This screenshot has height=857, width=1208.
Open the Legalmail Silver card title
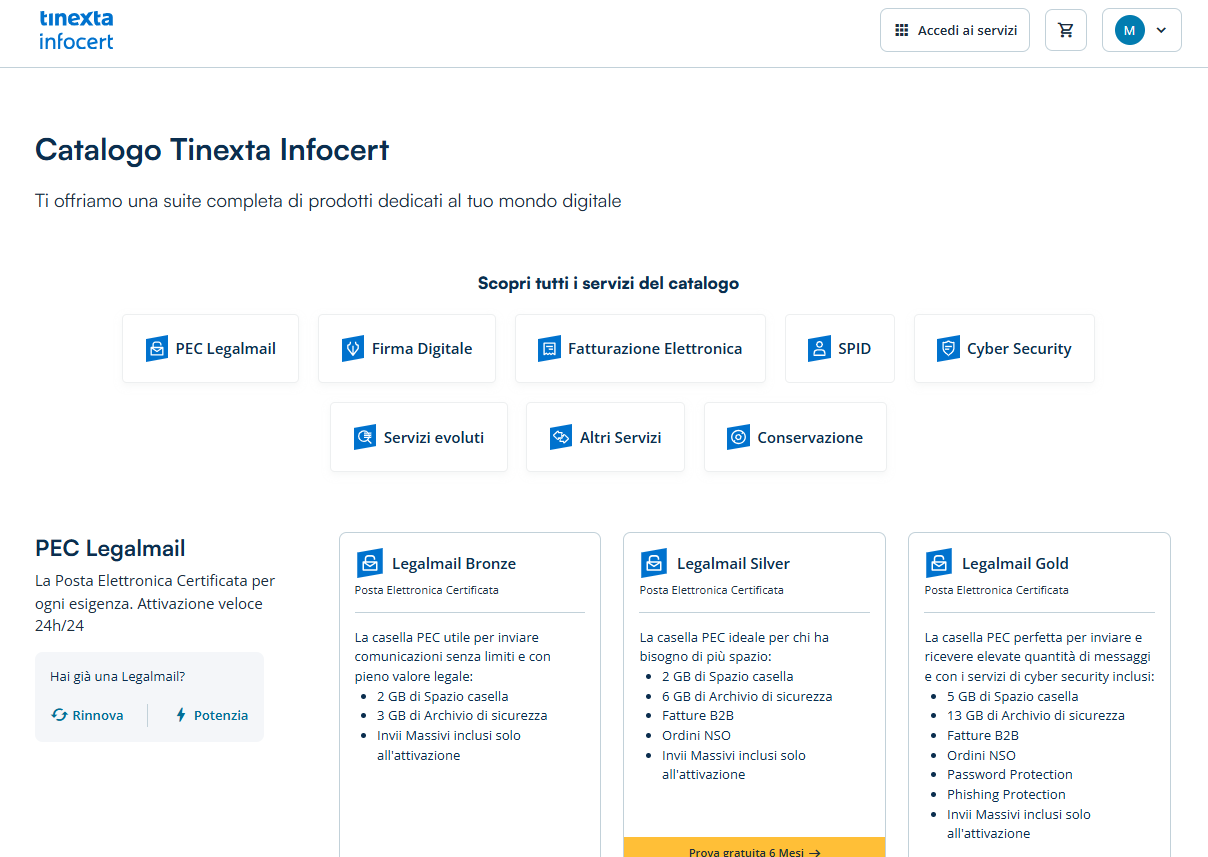pos(734,564)
